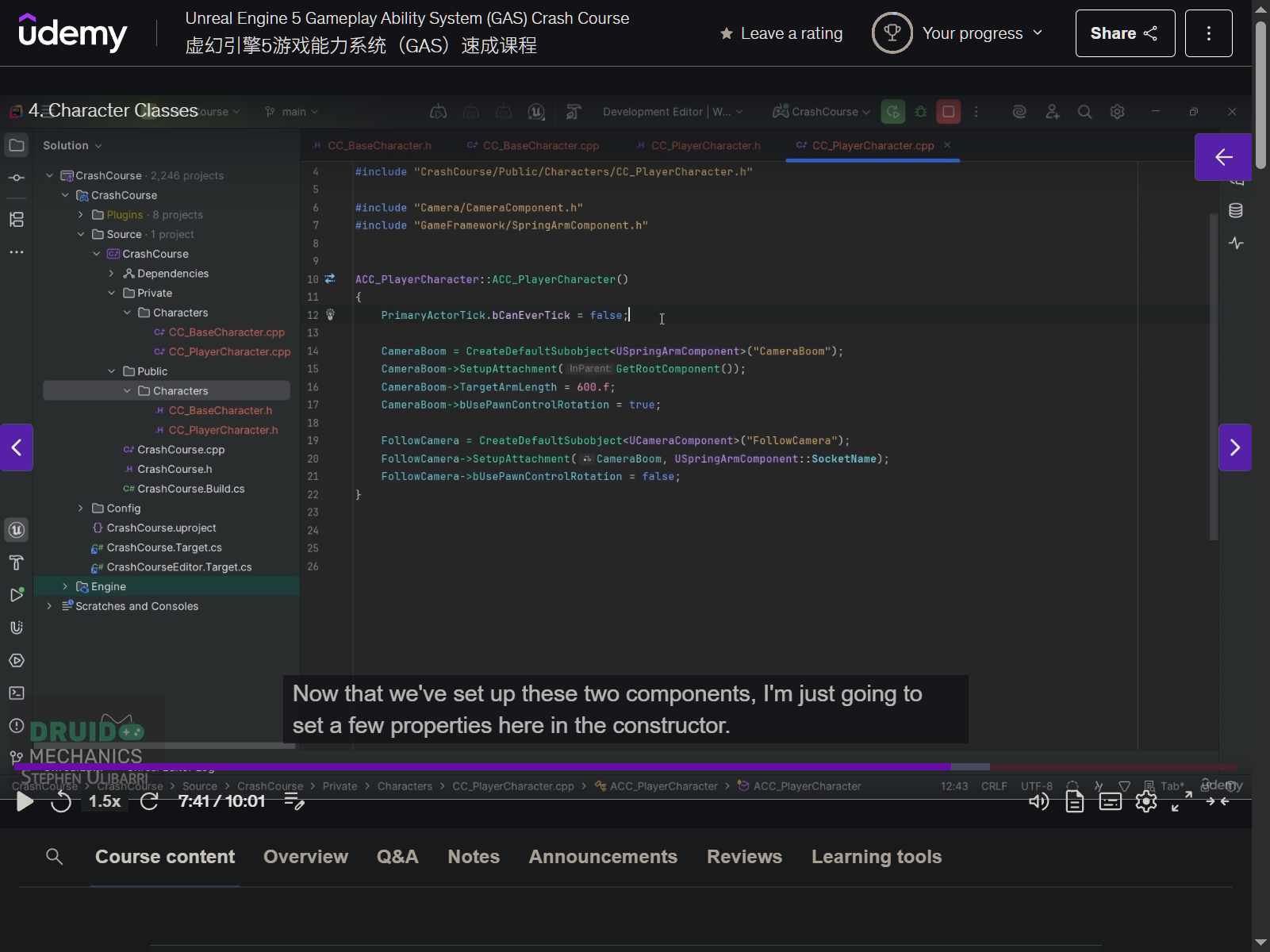Open CrashCourse.Build.cs in the tree
1270x952 pixels.
click(x=184, y=489)
